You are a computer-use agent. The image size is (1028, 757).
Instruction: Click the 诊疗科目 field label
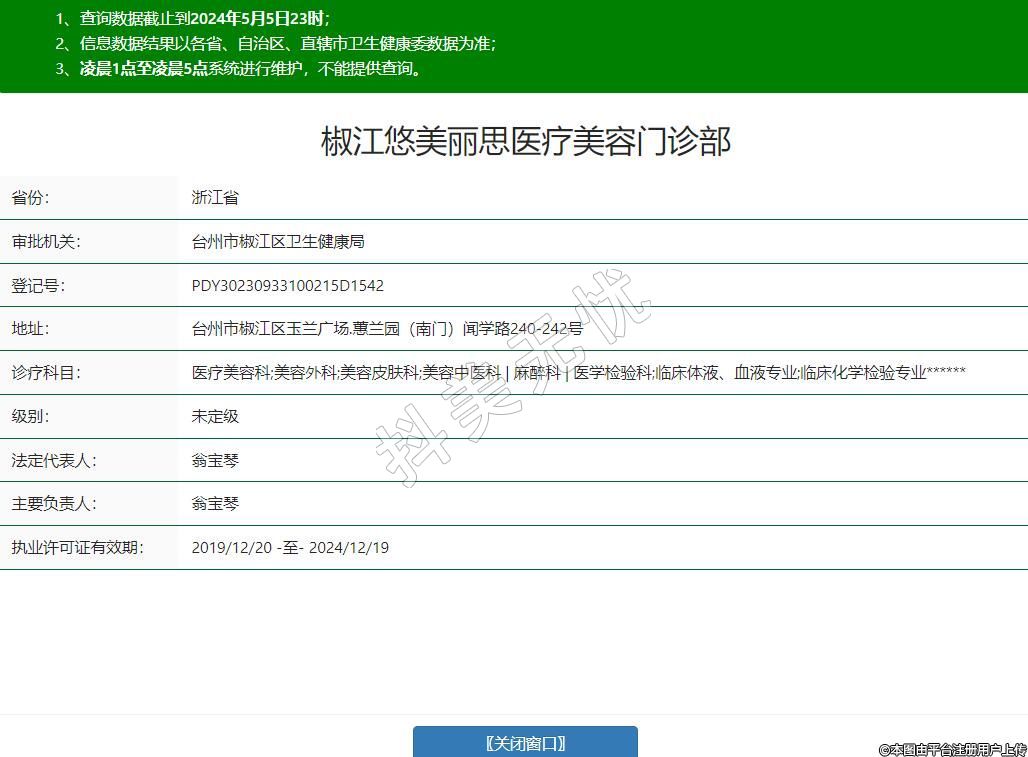click(45, 373)
